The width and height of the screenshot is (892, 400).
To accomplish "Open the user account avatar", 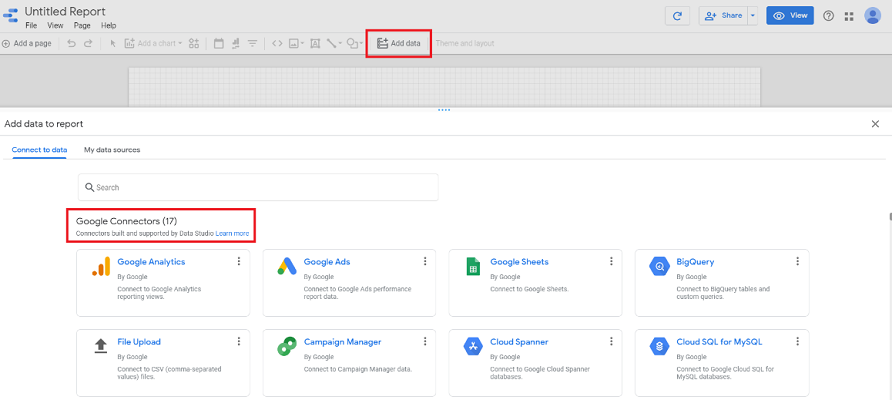I will pyautogui.click(x=873, y=16).
